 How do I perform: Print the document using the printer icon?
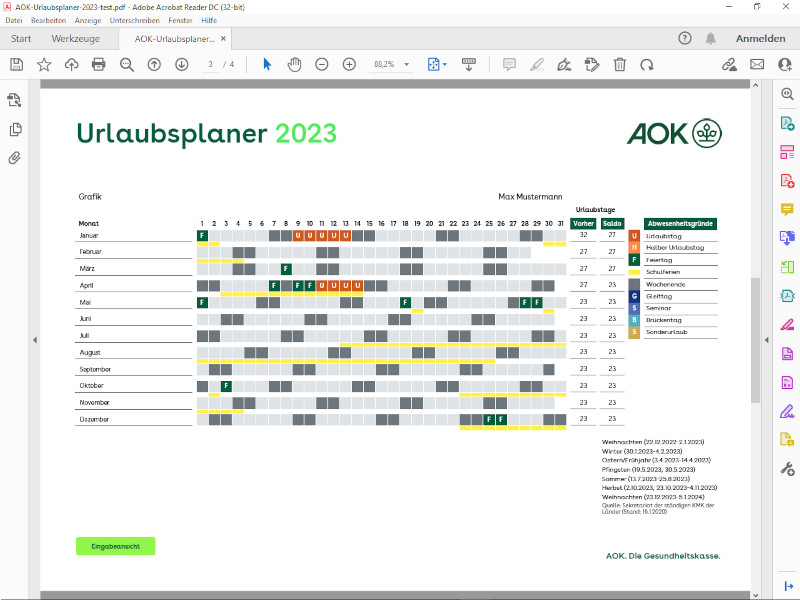[x=98, y=64]
